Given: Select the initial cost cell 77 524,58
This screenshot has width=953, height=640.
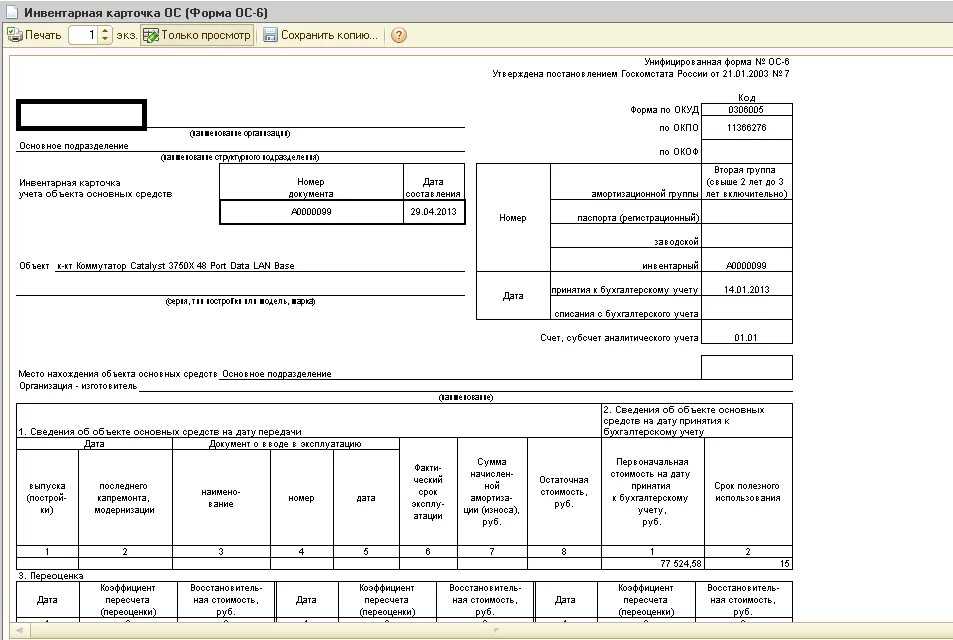Looking at the screenshot, I should tap(653, 563).
